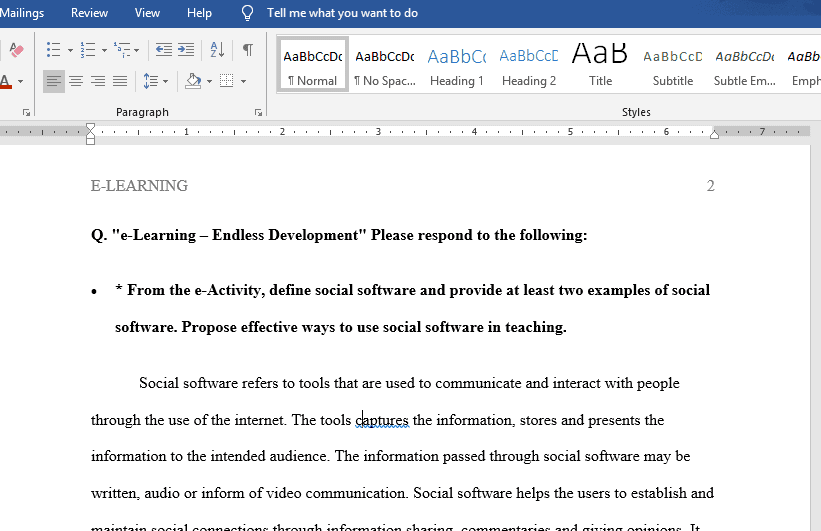This screenshot has width=821, height=531.
Task: Apply red font color button
Action: [5, 81]
